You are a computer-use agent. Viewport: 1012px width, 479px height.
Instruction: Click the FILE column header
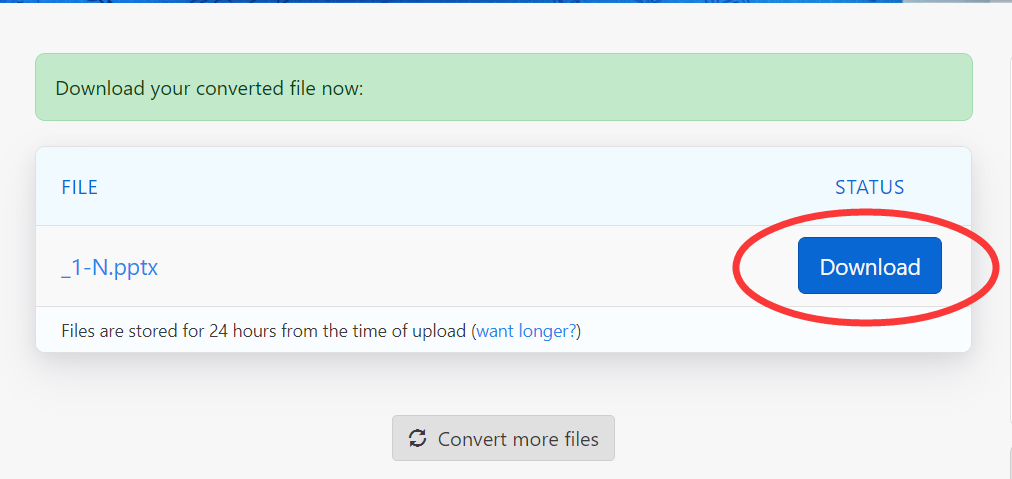(79, 187)
